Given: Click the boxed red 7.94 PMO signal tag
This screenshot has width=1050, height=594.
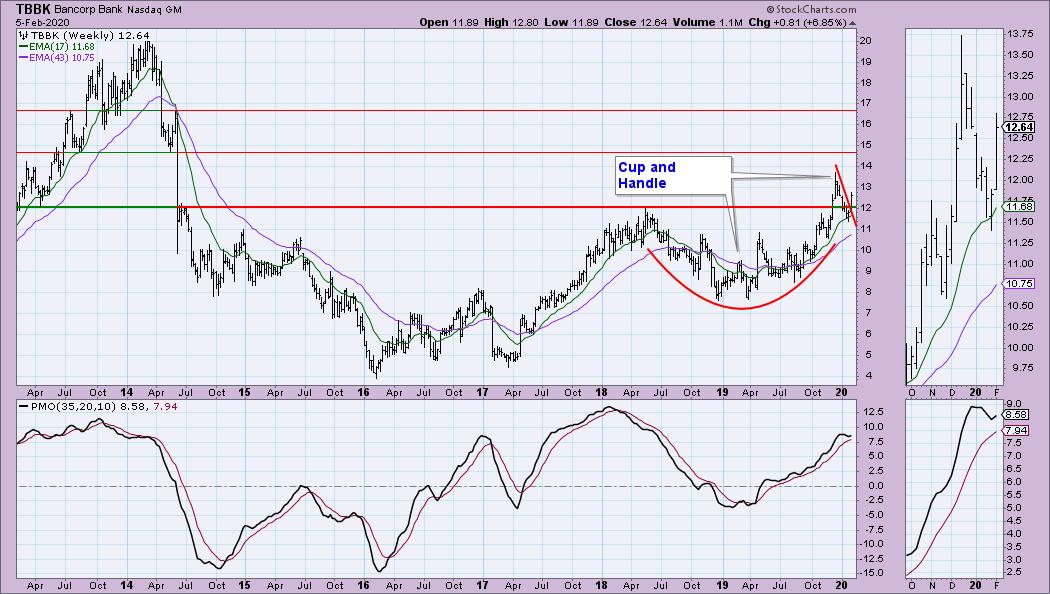Looking at the screenshot, I should click(1015, 431).
